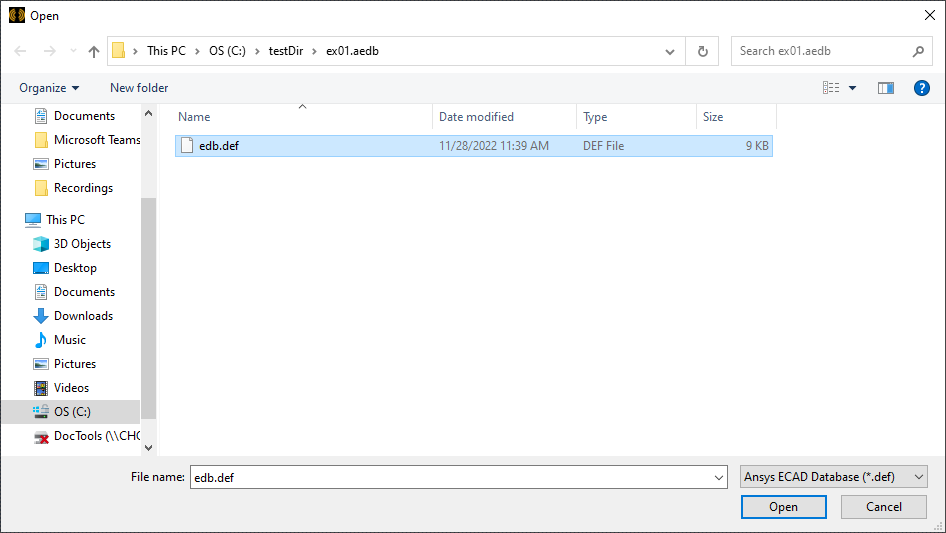Image resolution: width=946 pixels, height=533 pixels.
Task: Click the folder icon in address bar
Action: coord(119,51)
